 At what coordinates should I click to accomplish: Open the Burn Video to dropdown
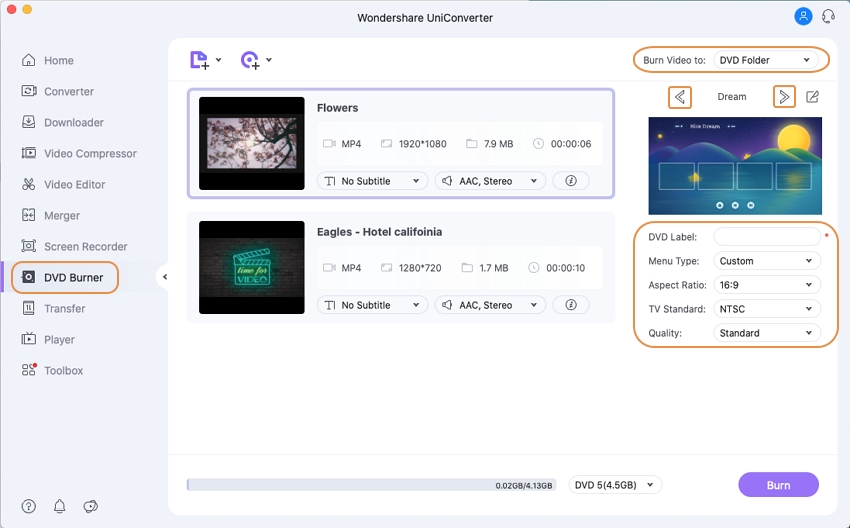(766, 60)
